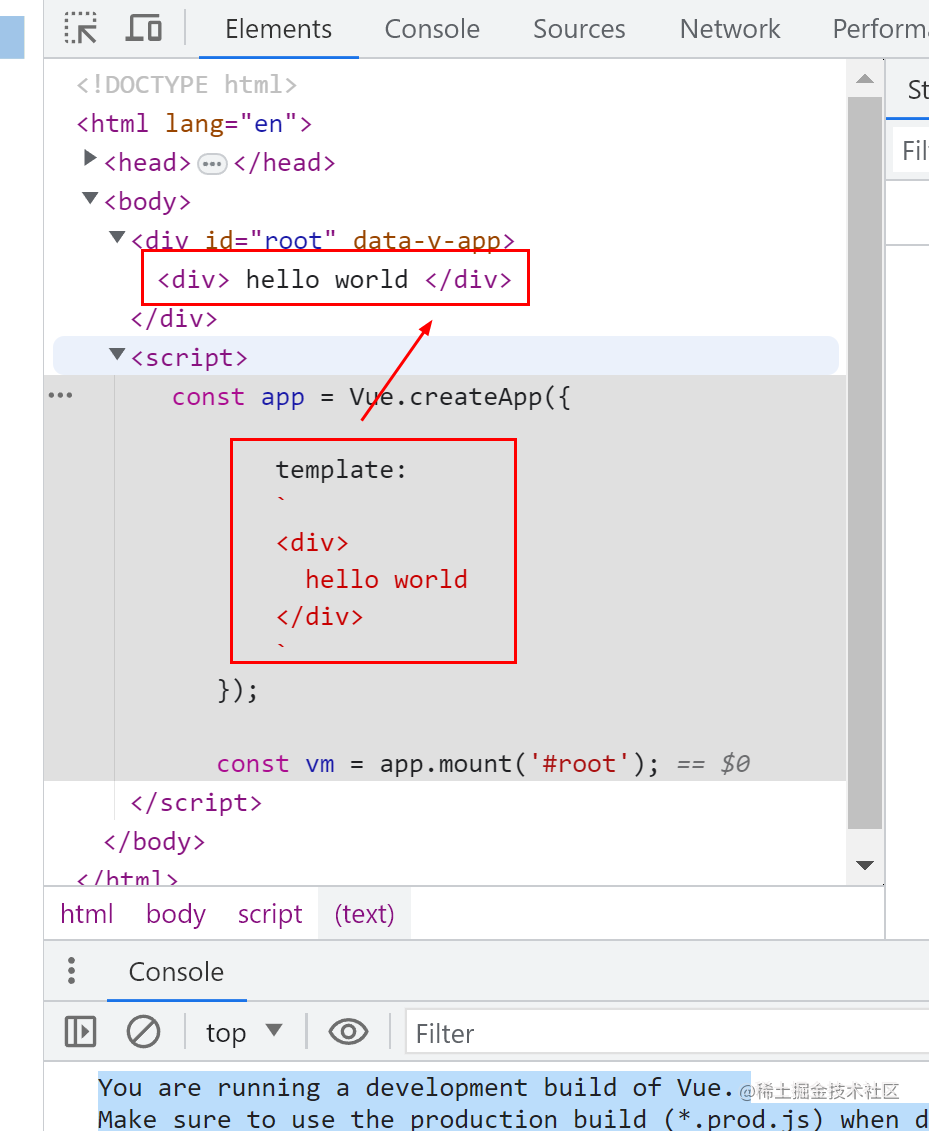
Task: Select body in the breadcrumb bar
Action: coord(176,914)
